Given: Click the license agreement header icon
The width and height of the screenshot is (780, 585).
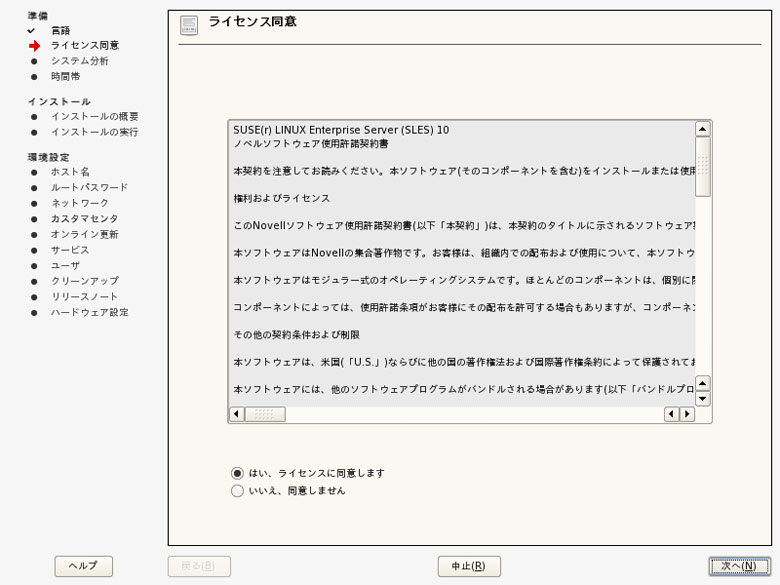Looking at the screenshot, I should (x=189, y=25).
